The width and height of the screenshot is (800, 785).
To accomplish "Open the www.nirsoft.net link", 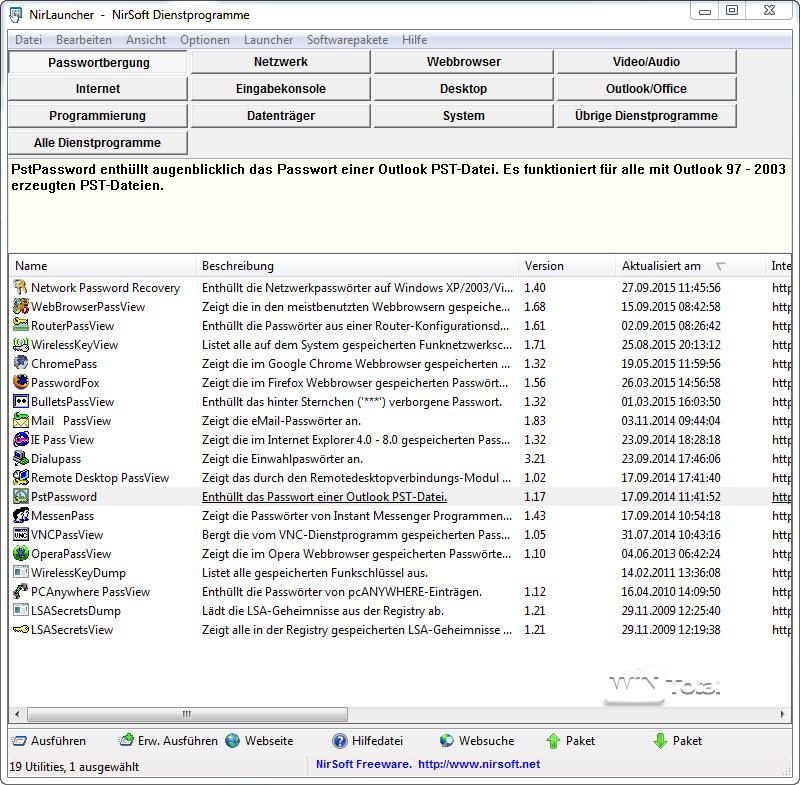I will (478, 764).
